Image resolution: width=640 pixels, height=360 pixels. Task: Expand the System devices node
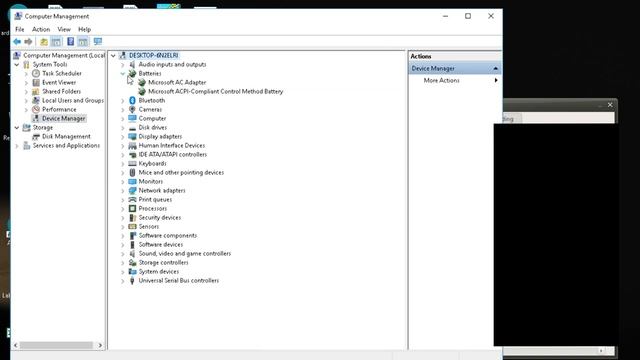pyautogui.click(x=122, y=272)
